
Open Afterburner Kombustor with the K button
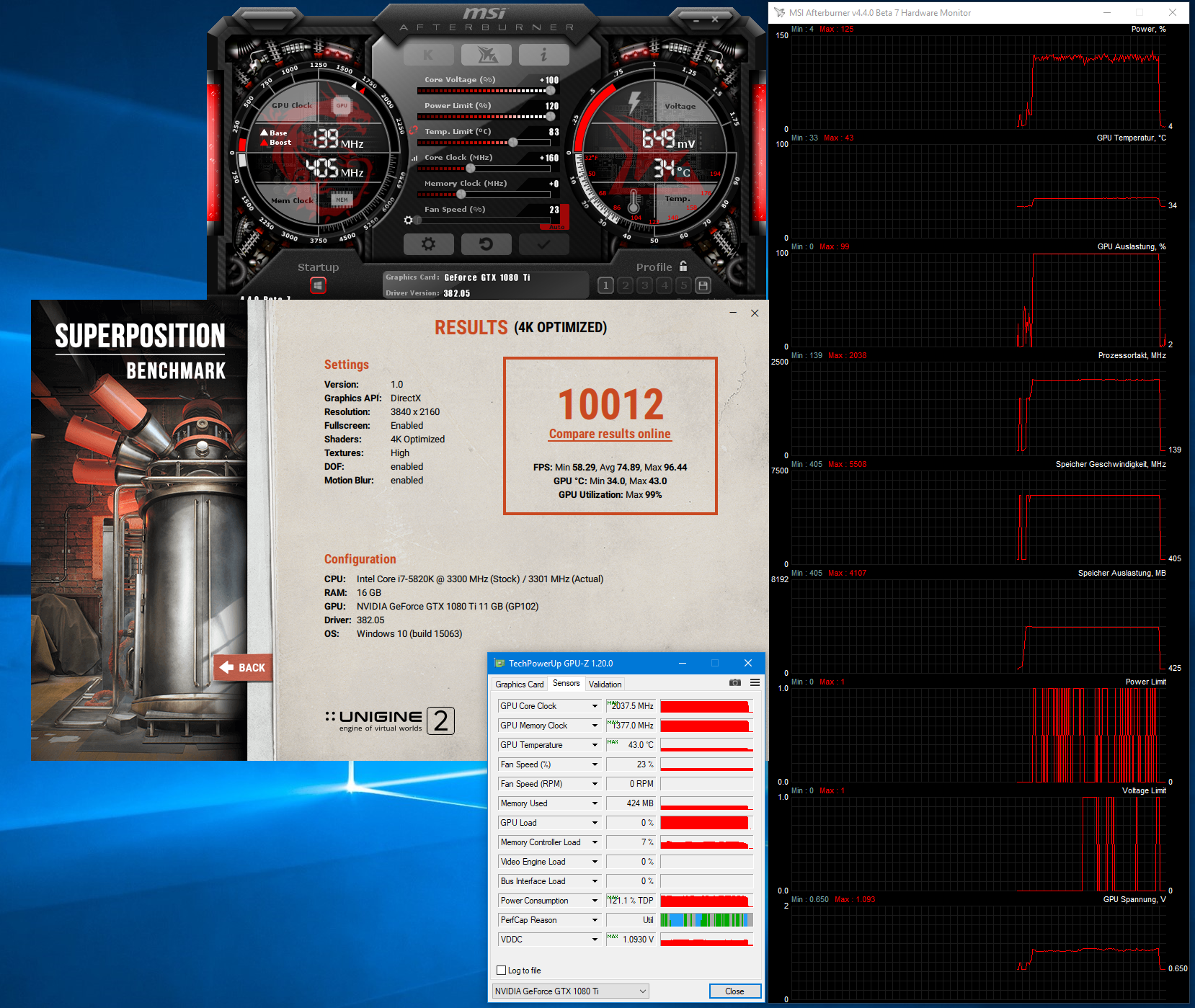click(x=429, y=55)
